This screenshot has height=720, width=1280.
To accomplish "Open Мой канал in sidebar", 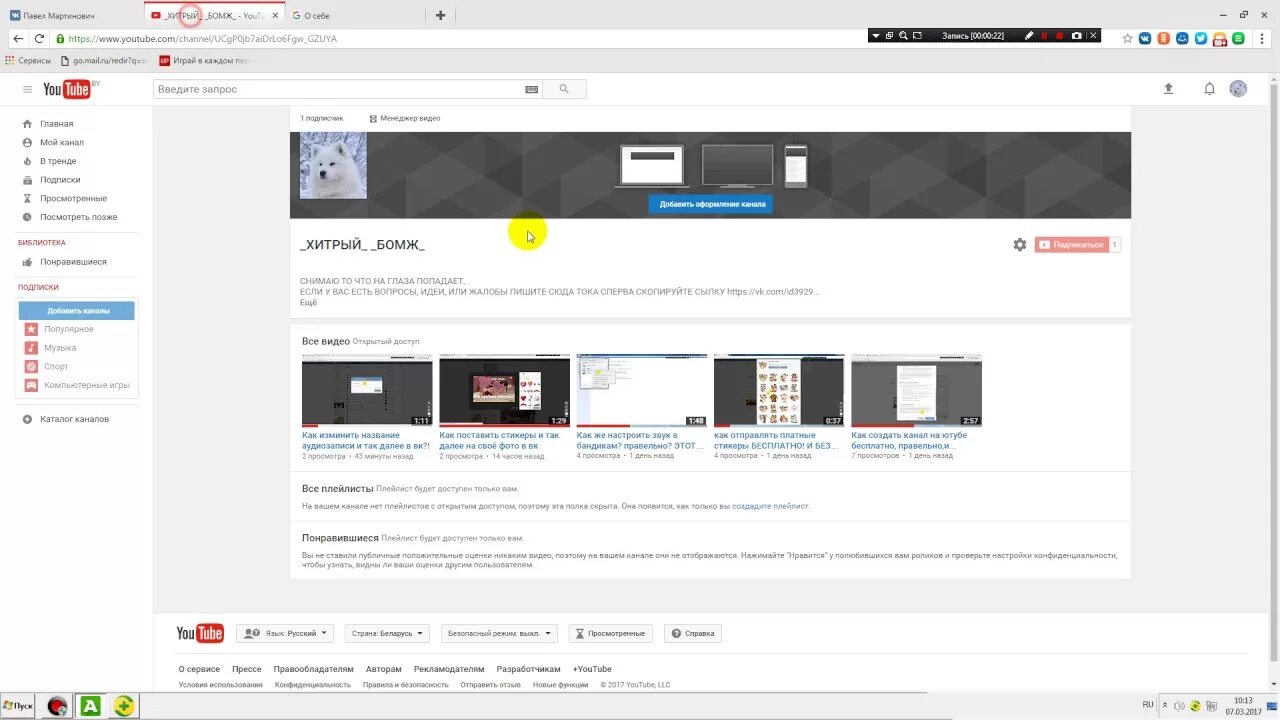I will pyautogui.click(x=61, y=142).
